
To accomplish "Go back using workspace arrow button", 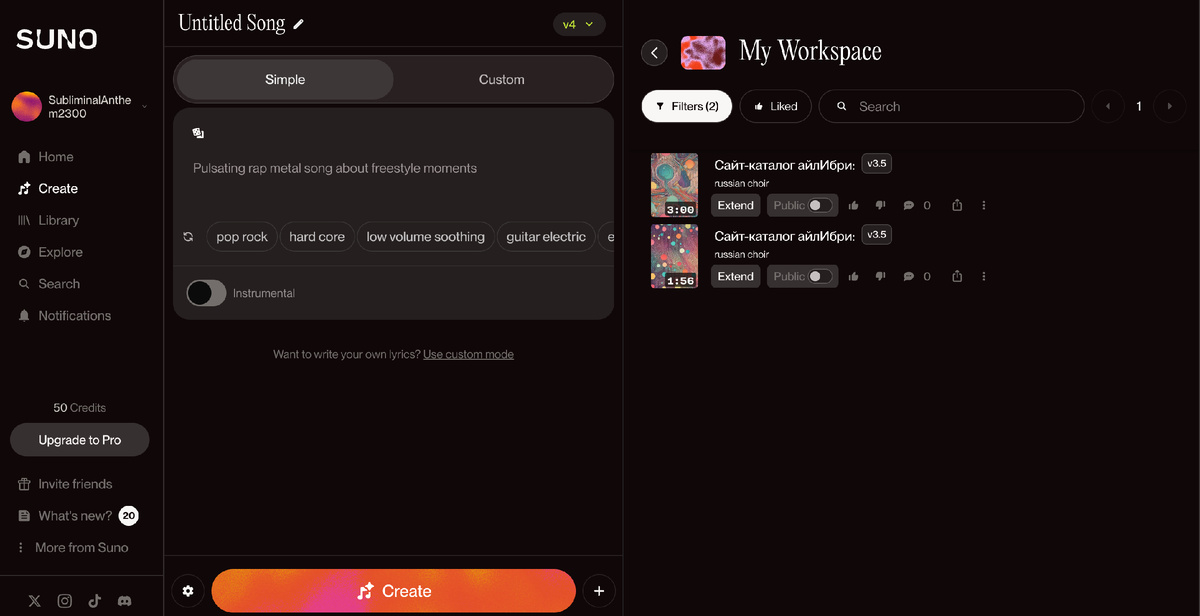I will click(x=654, y=52).
